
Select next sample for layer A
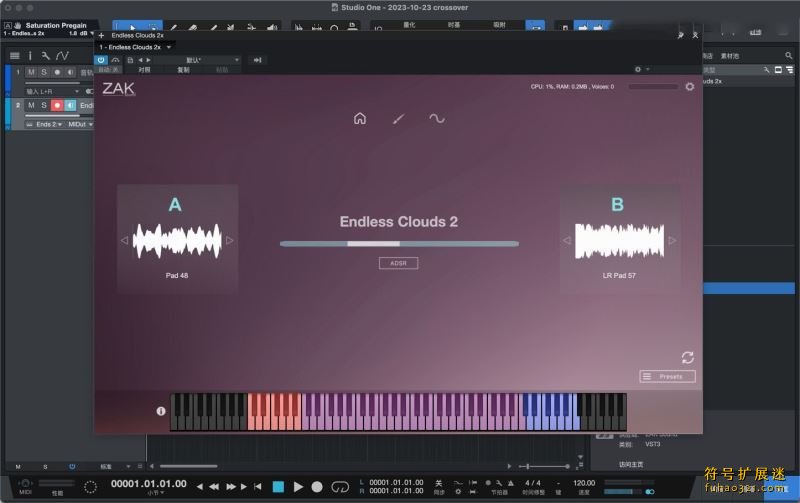pos(230,240)
